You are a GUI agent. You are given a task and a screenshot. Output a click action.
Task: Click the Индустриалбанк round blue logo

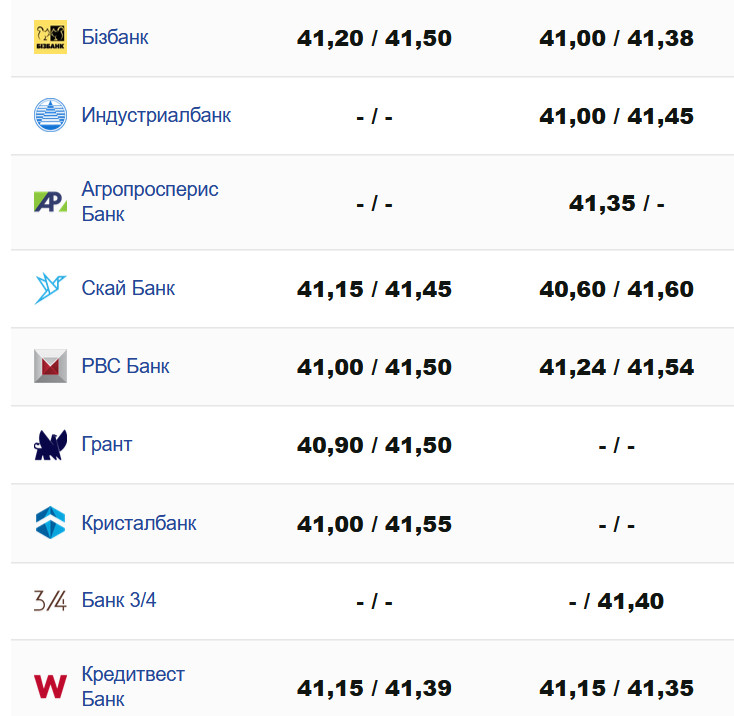50,116
